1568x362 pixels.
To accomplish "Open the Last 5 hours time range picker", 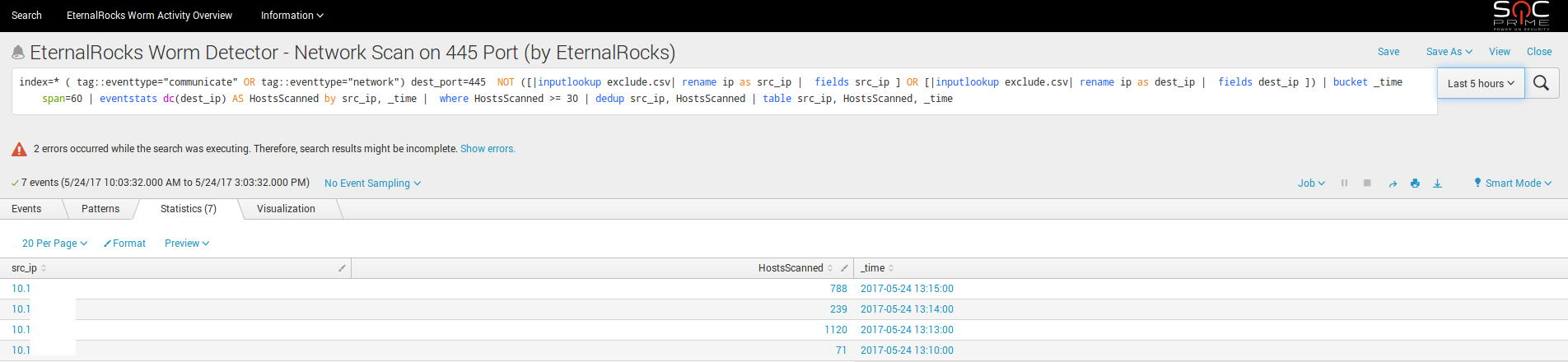I will coord(1480,83).
